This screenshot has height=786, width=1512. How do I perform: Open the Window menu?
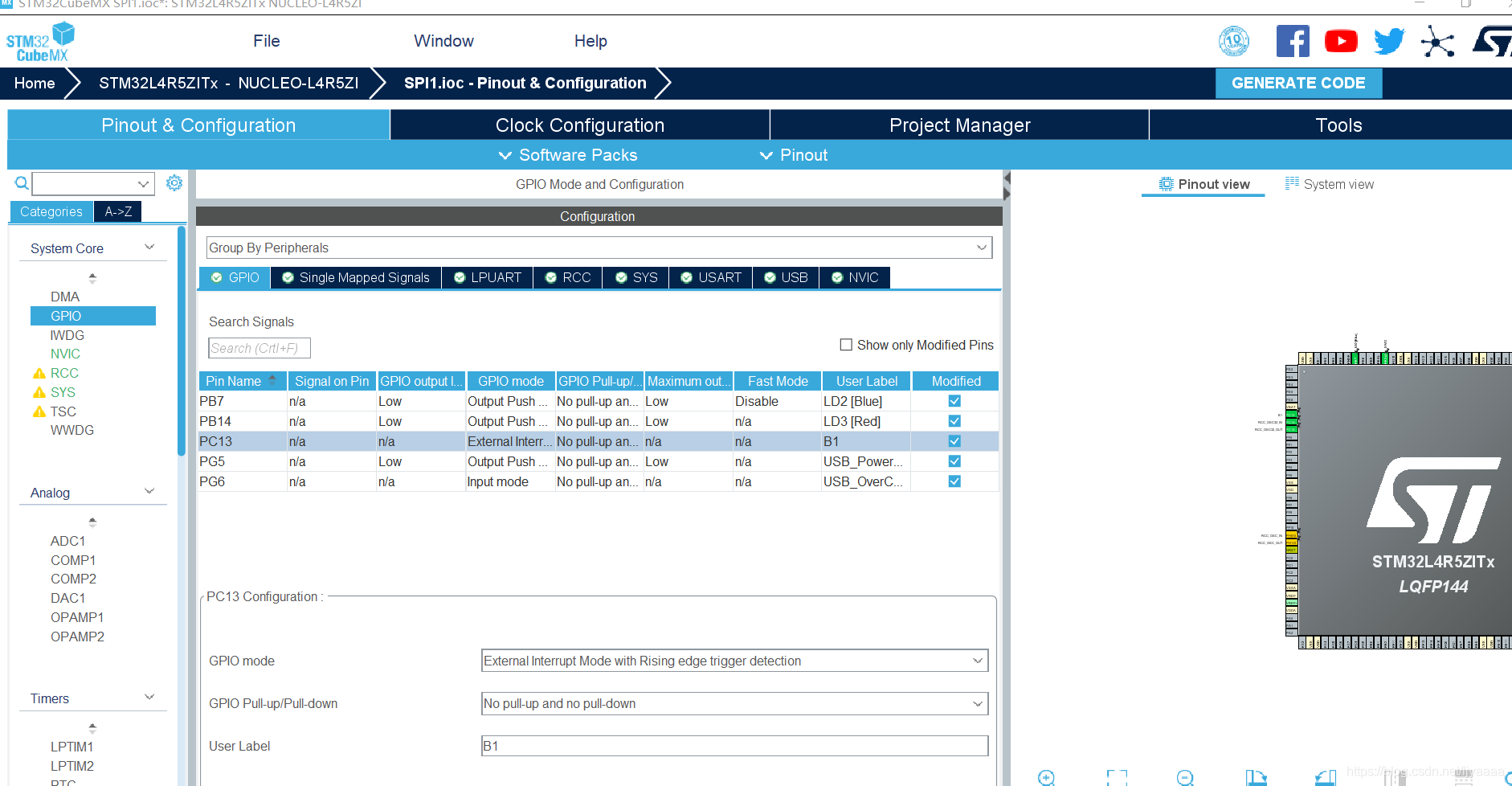point(443,41)
